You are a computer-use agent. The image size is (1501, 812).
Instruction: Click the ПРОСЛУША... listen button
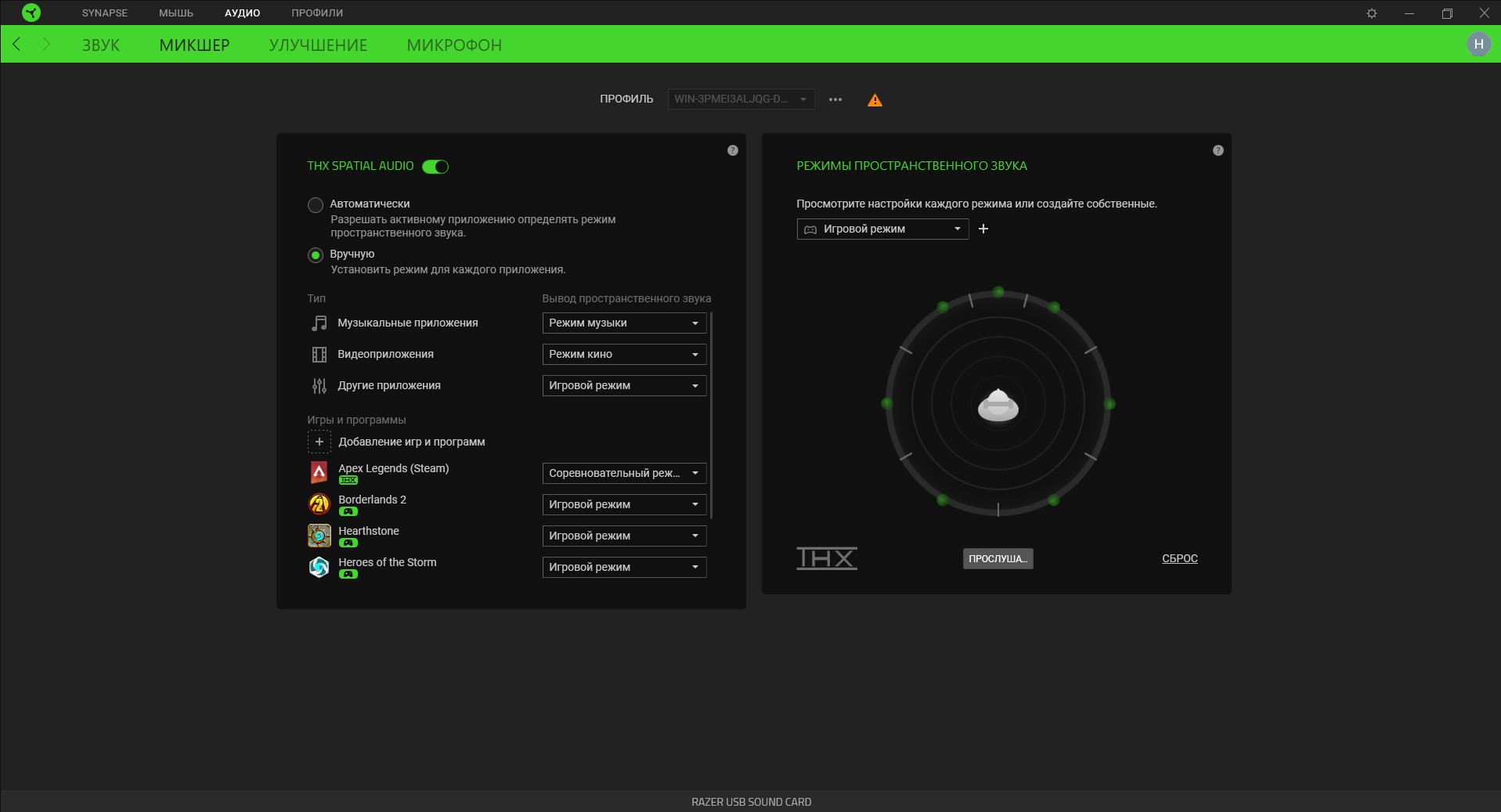point(998,558)
